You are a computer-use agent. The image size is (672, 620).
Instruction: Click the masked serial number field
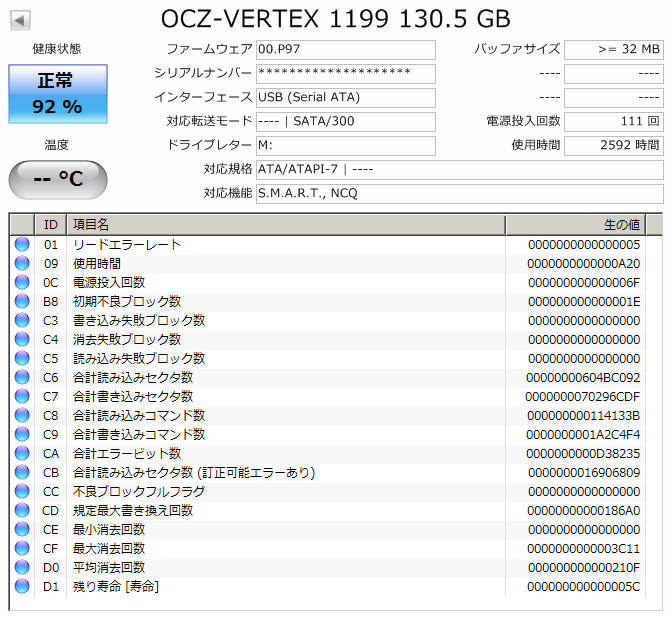(346, 74)
